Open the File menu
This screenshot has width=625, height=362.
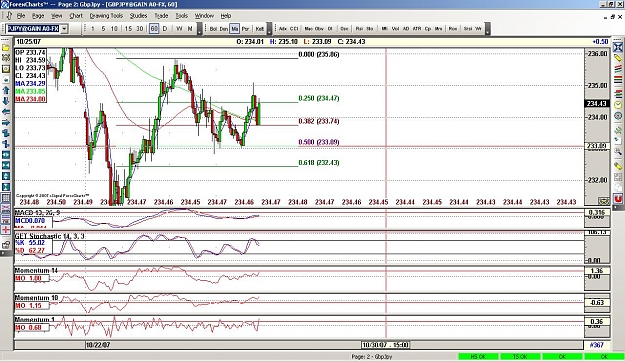click(21, 16)
